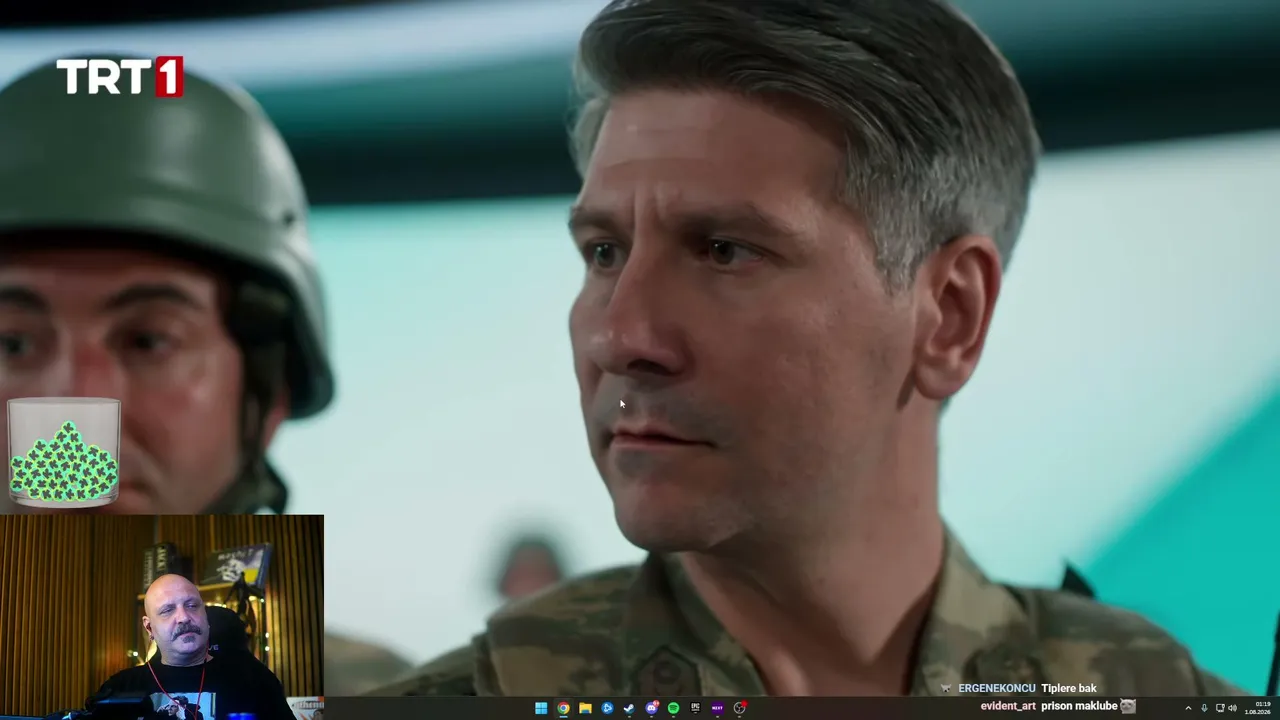Open File Explorer from the taskbar
Screen dimensions: 1280x720
585,708
